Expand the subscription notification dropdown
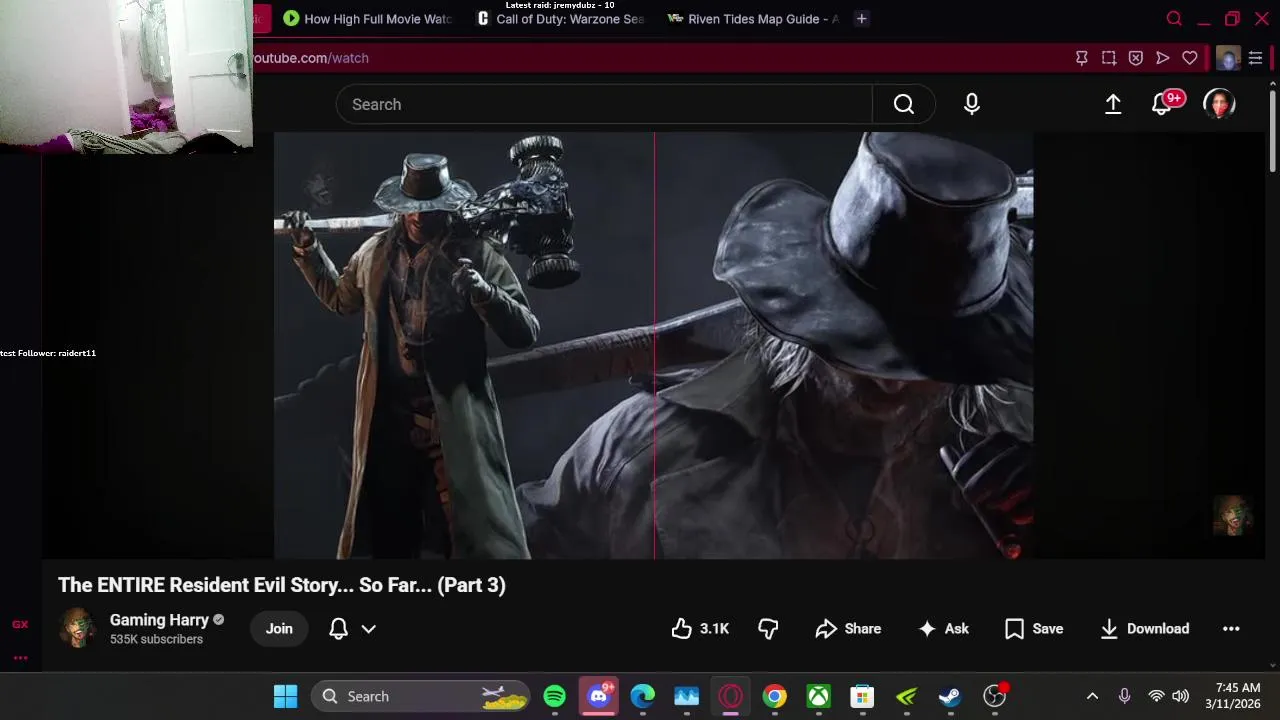Viewport: 1280px width, 720px height. [368, 629]
